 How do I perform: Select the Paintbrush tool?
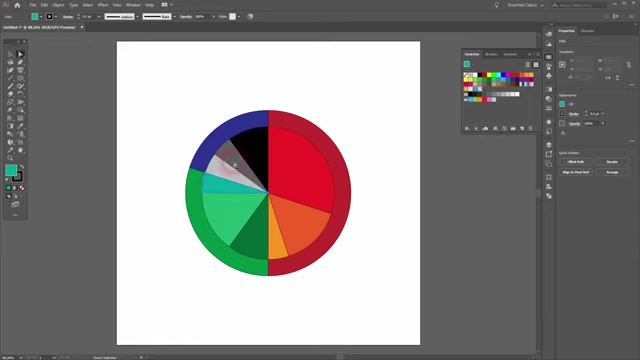coord(10,86)
